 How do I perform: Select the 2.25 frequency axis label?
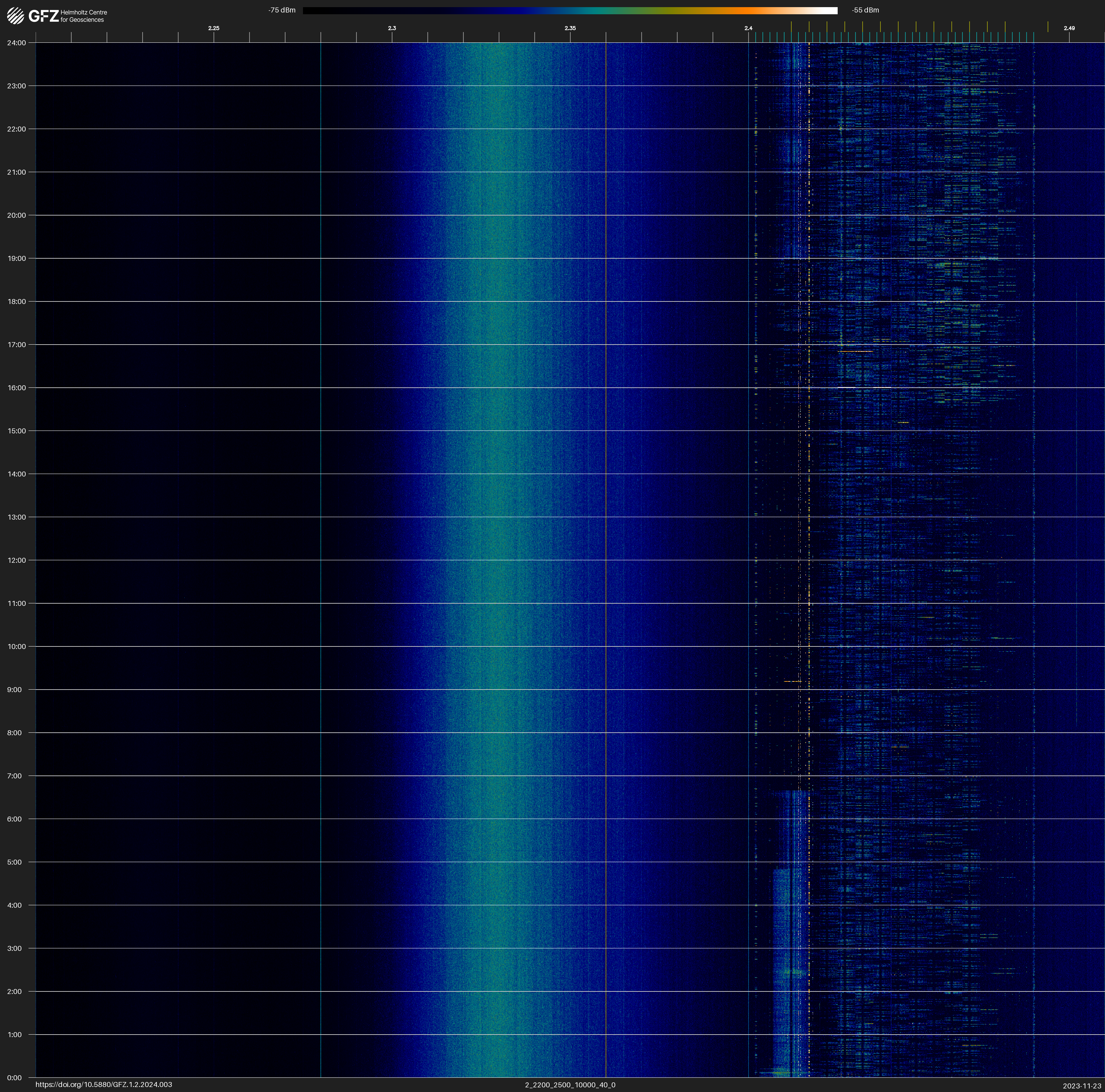pos(213,28)
